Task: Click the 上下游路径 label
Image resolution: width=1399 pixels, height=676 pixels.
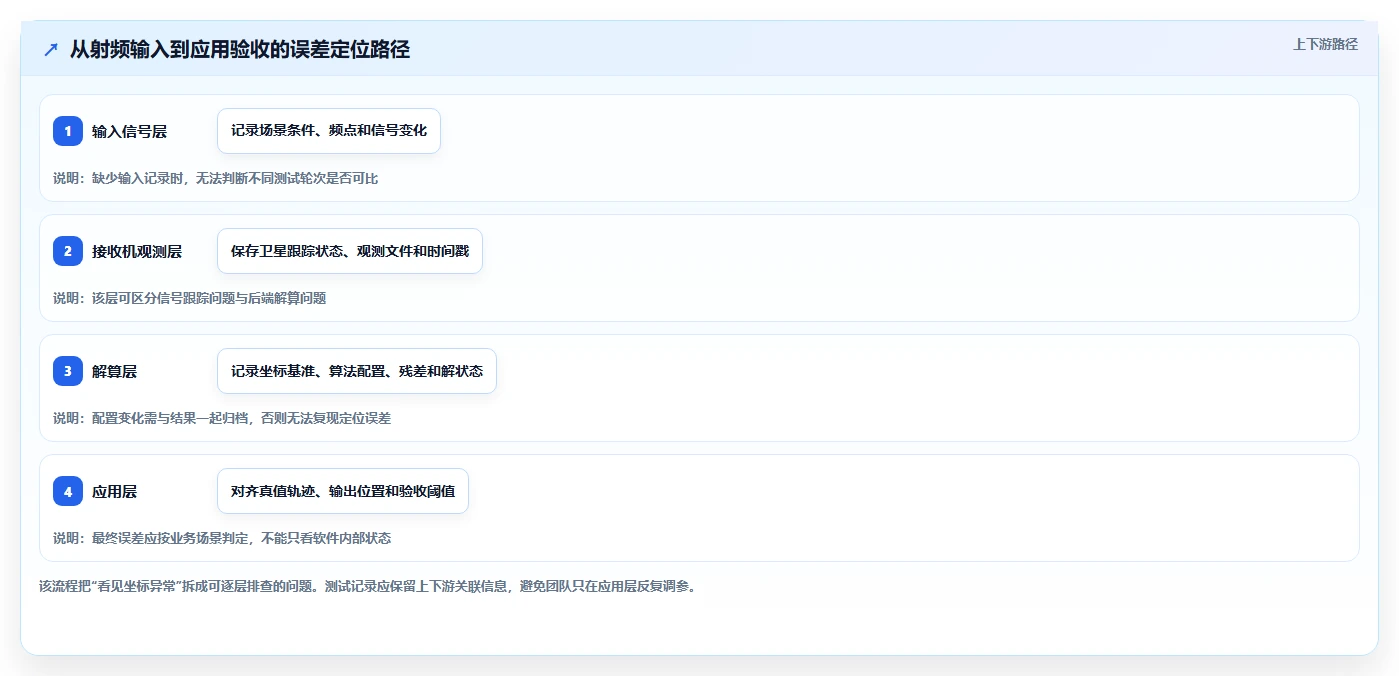Action: pos(1325,44)
